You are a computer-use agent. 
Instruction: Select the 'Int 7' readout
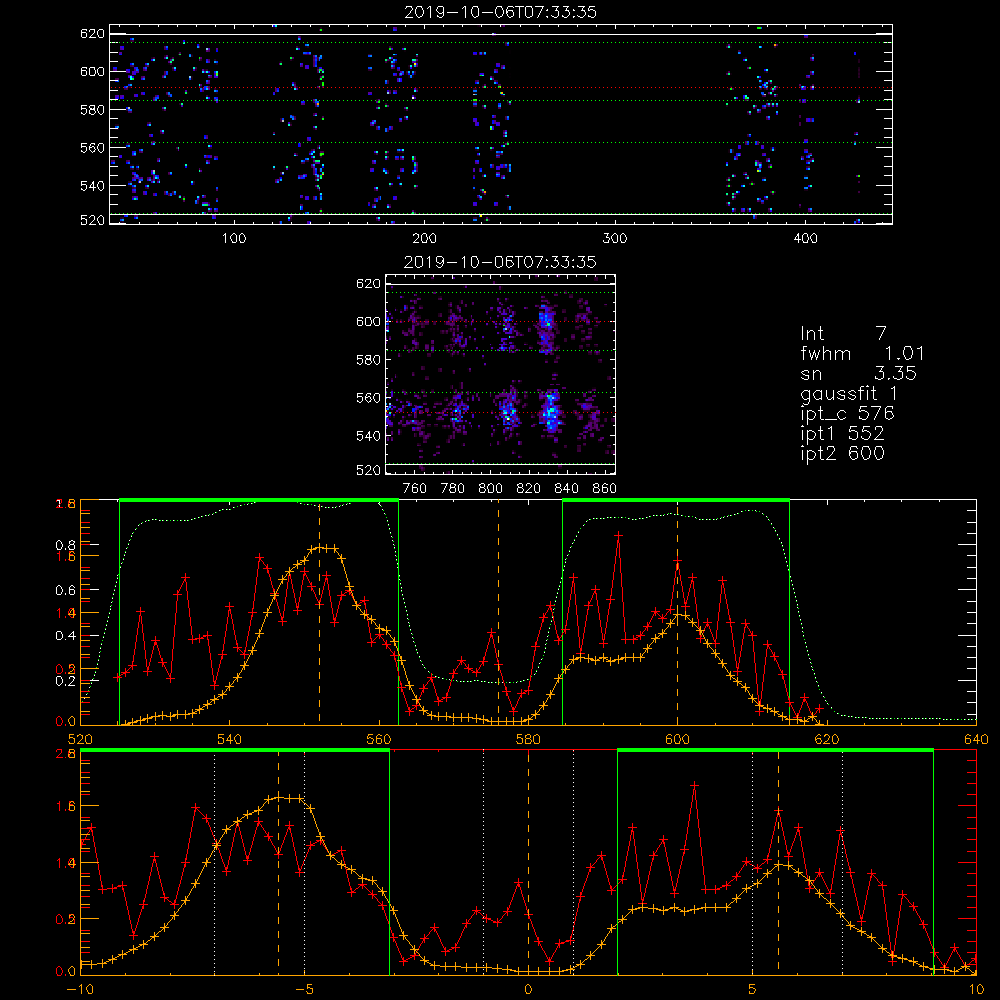point(844,334)
